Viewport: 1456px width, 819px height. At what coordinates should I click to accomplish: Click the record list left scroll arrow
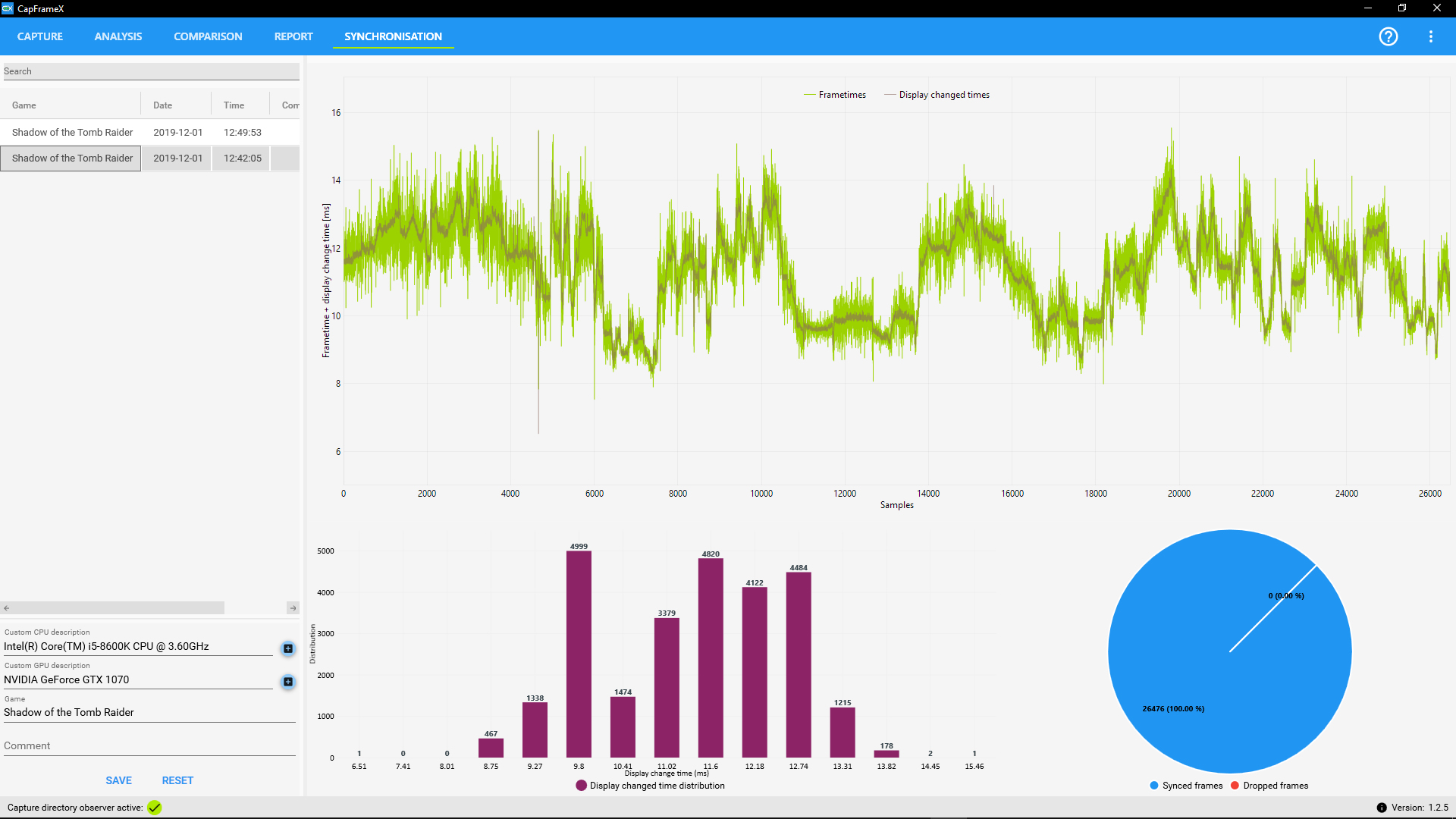click(6, 608)
